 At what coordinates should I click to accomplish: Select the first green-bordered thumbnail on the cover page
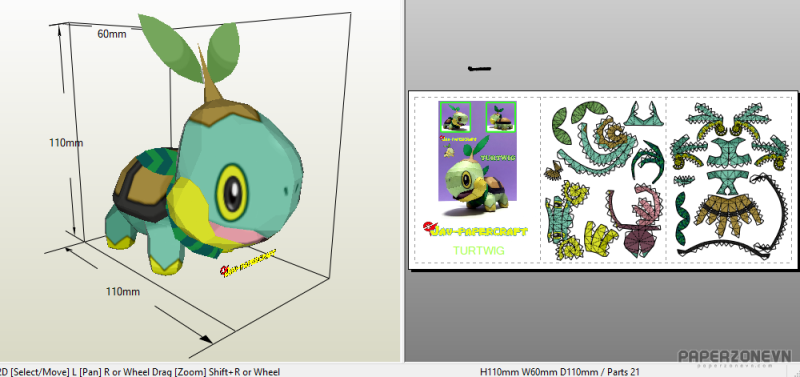[x=455, y=117]
